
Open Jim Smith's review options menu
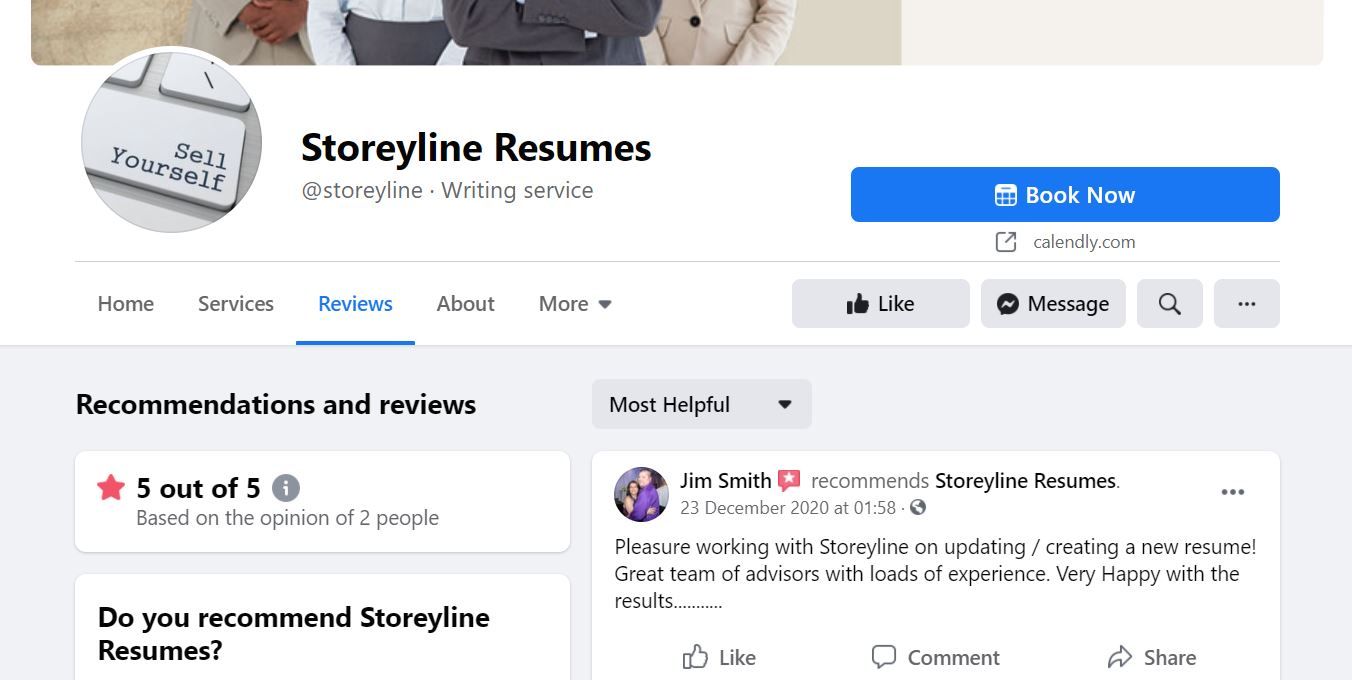coord(1232,492)
